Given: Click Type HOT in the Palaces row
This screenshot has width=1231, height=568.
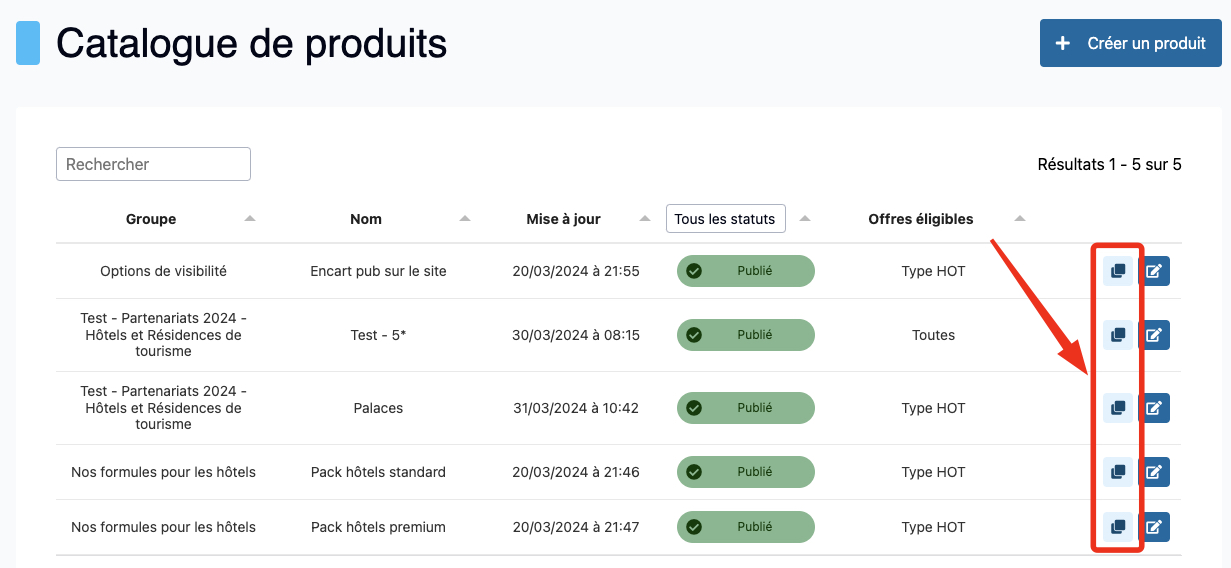Looking at the screenshot, I should pyautogui.click(x=934, y=408).
